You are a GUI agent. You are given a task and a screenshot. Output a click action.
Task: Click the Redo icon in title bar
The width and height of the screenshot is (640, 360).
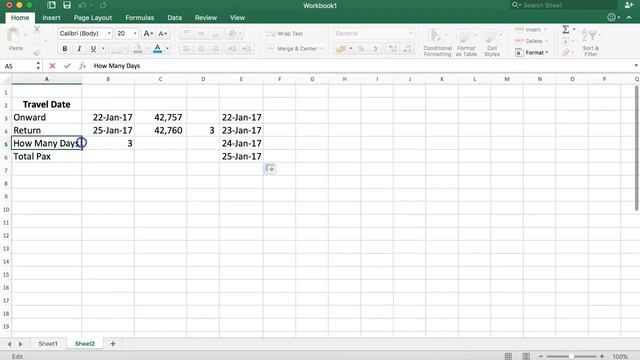(x=103, y=5)
